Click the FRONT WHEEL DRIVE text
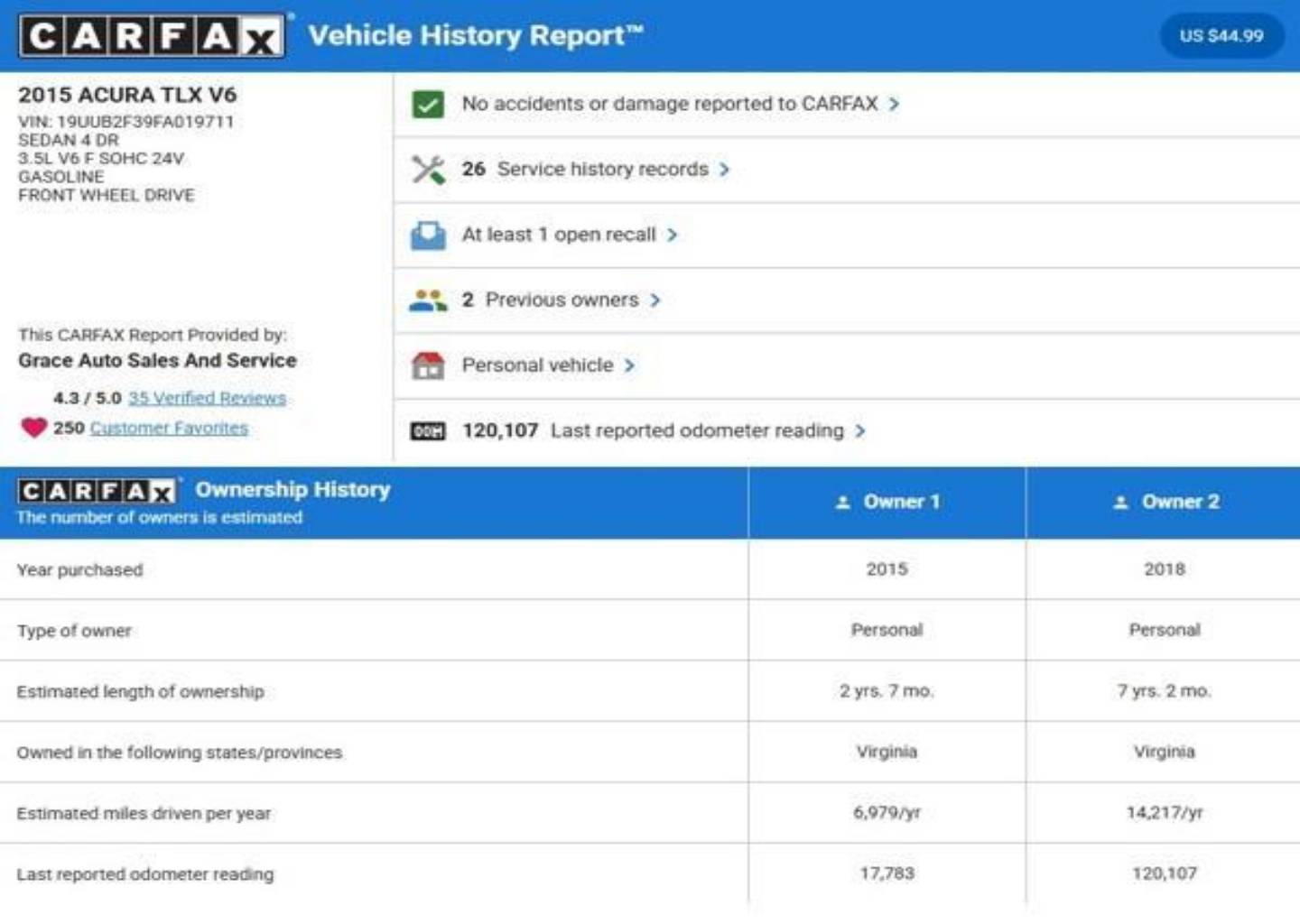 tap(107, 195)
